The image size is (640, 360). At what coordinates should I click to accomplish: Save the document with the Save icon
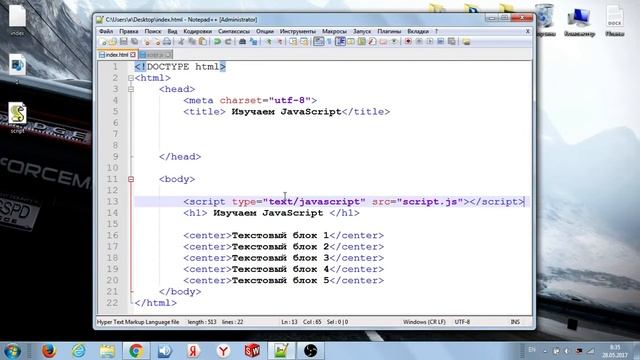pos(123,42)
